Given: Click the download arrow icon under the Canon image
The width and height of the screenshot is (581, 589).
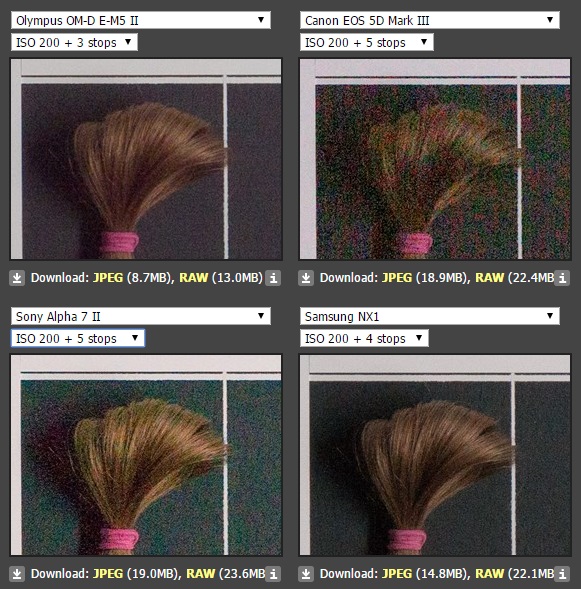Looking at the screenshot, I should click(x=306, y=278).
